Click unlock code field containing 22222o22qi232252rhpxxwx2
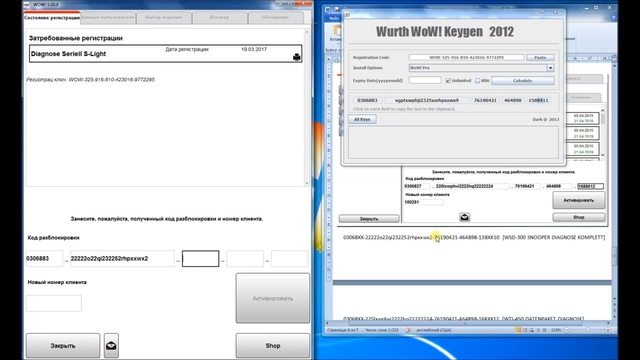The width and height of the screenshot is (640, 360). [122, 259]
